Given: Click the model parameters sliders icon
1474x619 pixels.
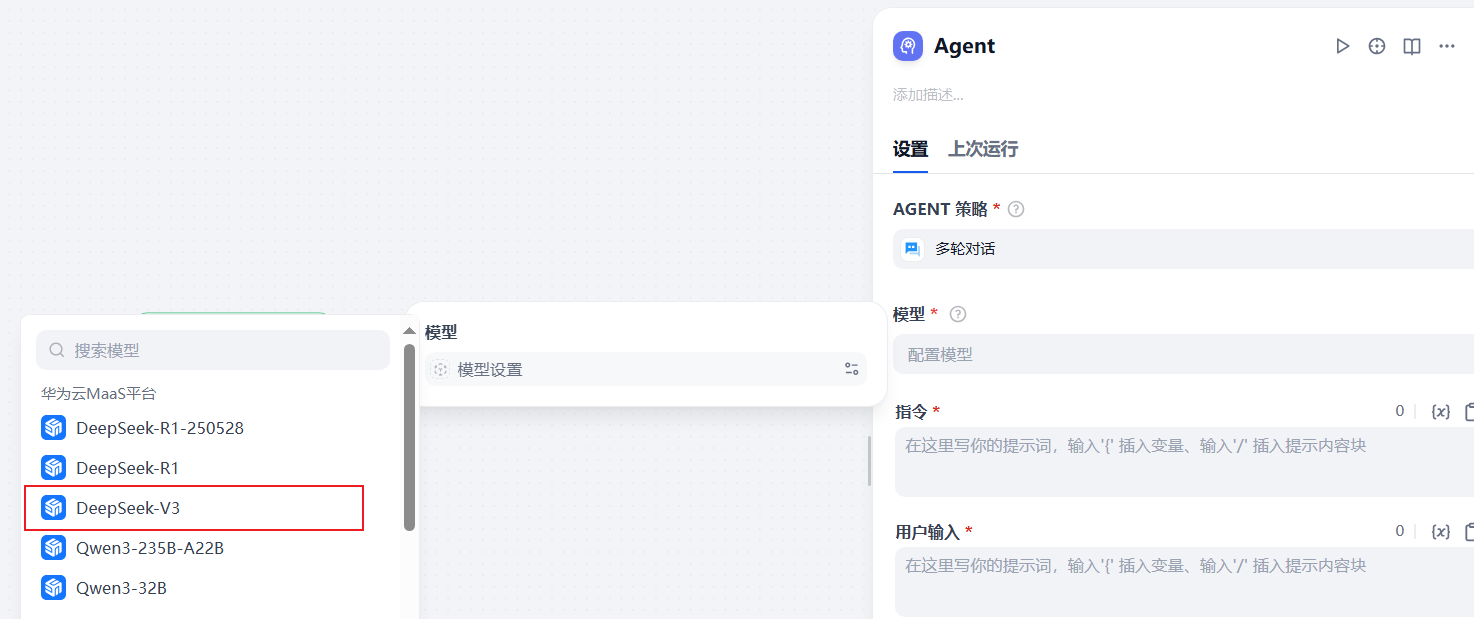Looking at the screenshot, I should (851, 369).
